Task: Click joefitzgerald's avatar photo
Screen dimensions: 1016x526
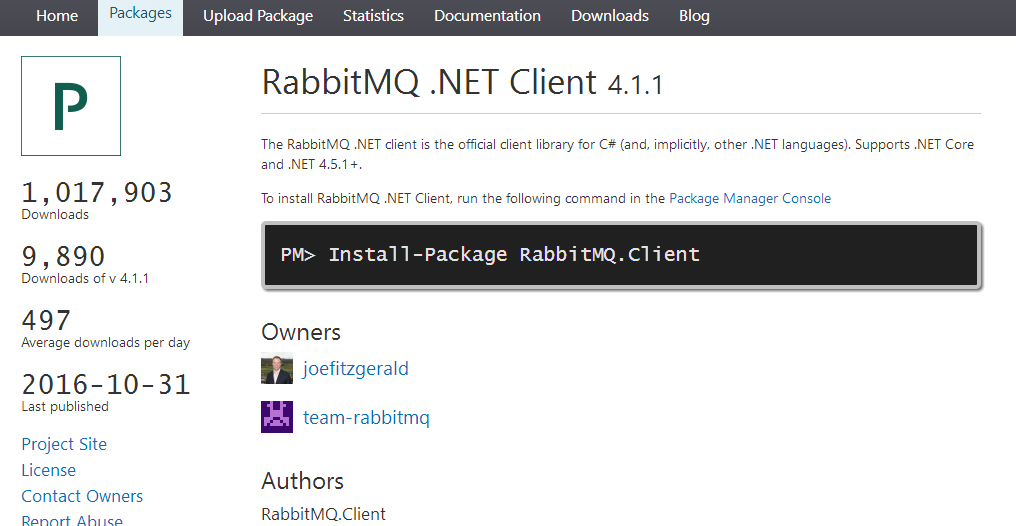Action: click(x=277, y=369)
